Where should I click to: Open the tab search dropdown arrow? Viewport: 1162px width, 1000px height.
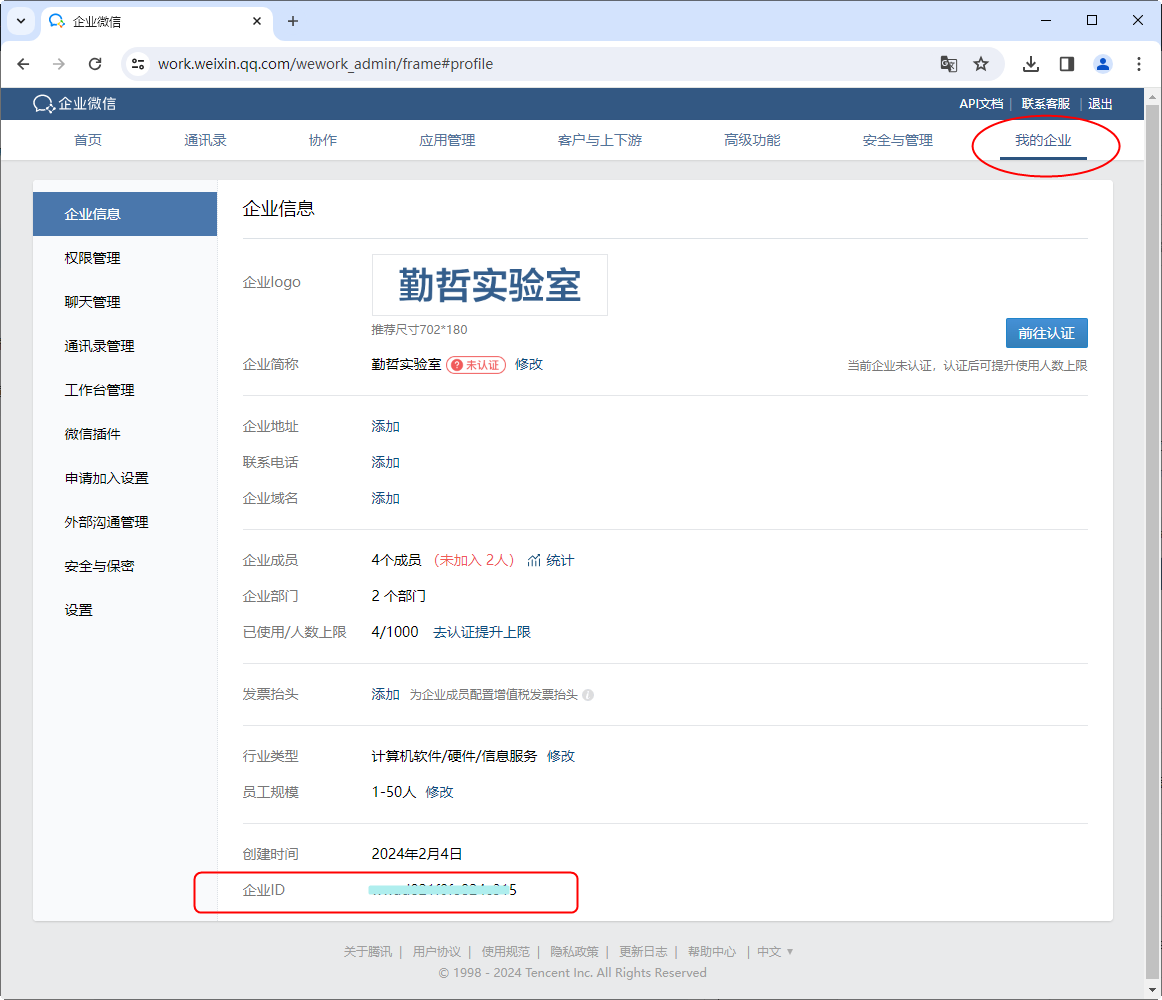click(x=20, y=21)
